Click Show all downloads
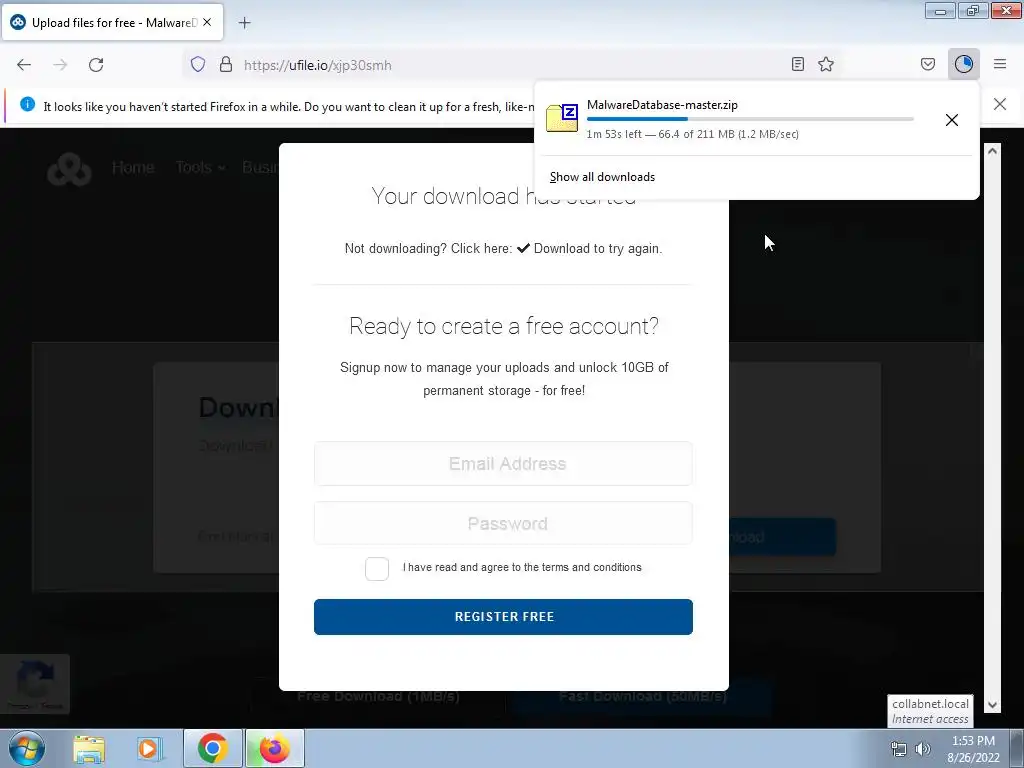This screenshot has height=768, width=1024. click(602, 177)
